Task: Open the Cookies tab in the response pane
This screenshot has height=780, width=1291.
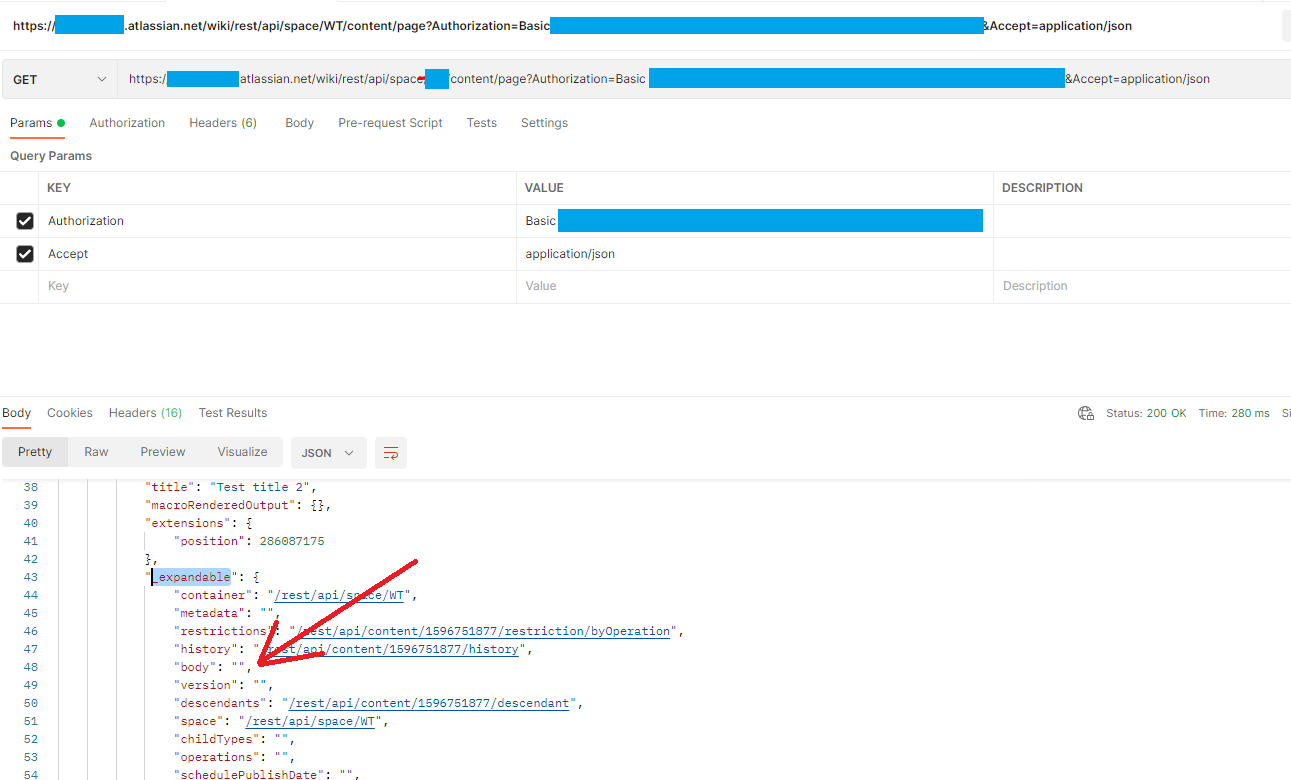Action: (69, 412)
